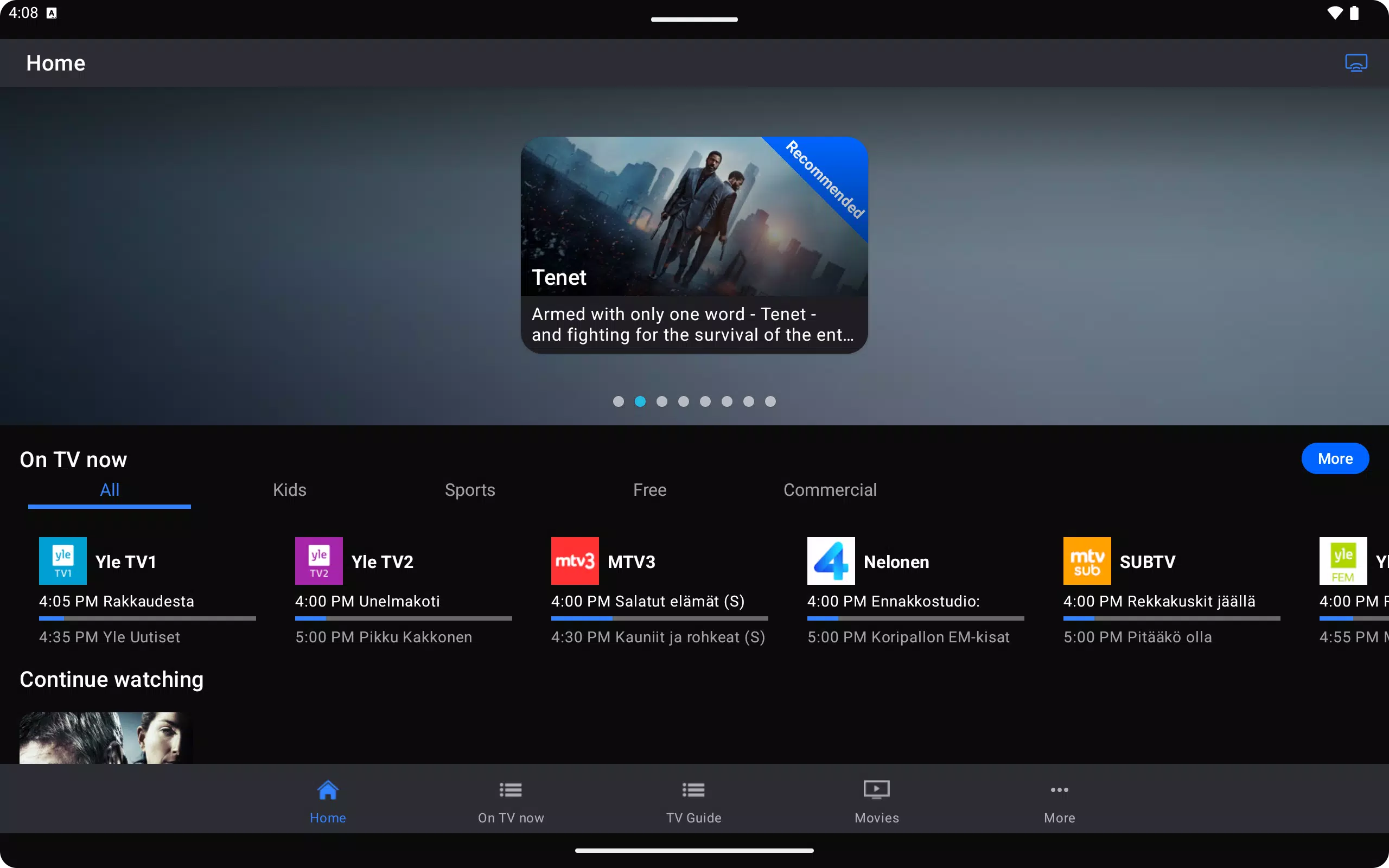
Task: Tap the TV Guide list icon
Action: (x=693, y=790)
